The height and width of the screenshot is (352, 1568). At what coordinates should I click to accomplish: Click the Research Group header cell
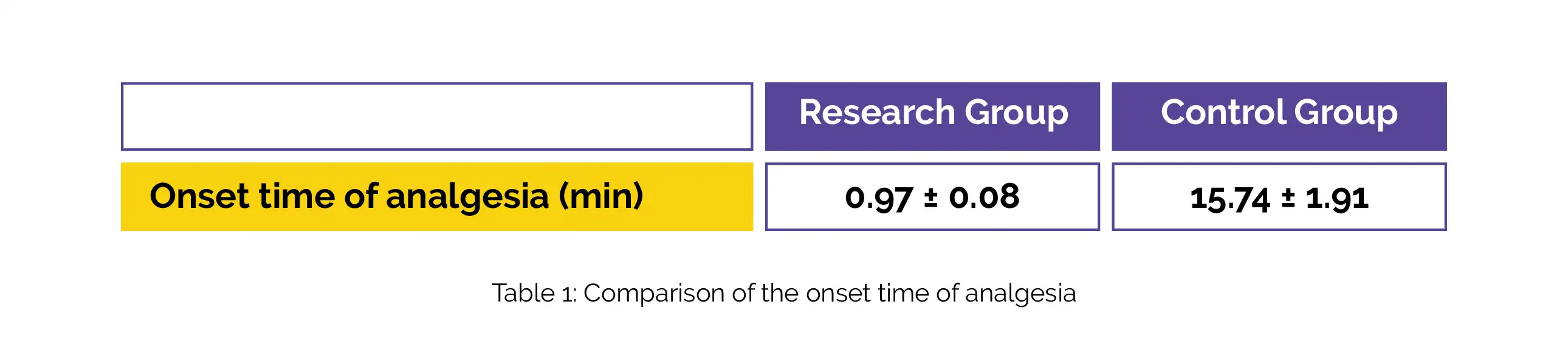click(x=932, y=116)
